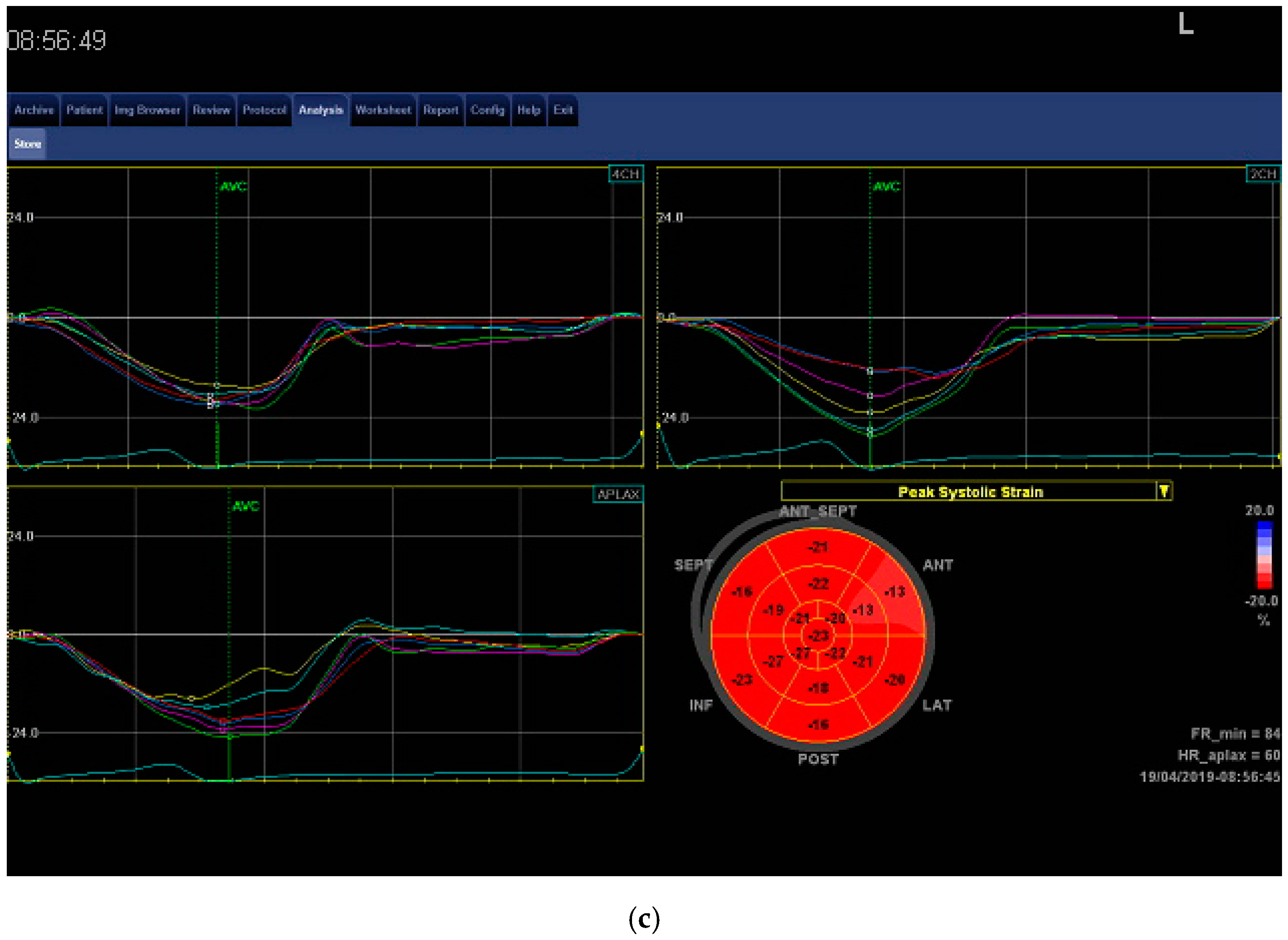The image size is (1288, 940).
Task: Switch to the Patient tab
Action: click(x=84, y=110)
